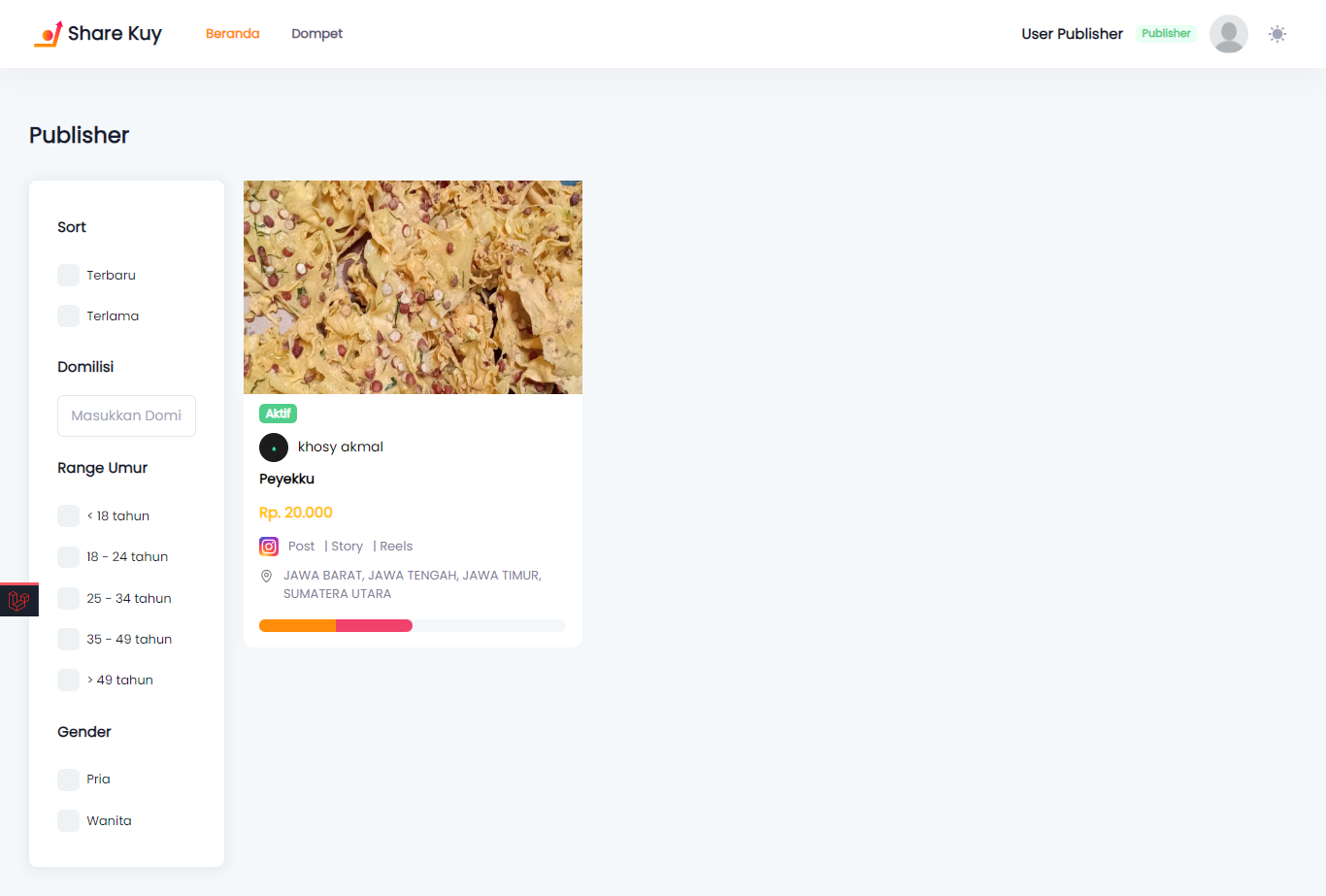Click the Share Kuy logo icon
The image size is (1326, 896).
click(49, 34)
